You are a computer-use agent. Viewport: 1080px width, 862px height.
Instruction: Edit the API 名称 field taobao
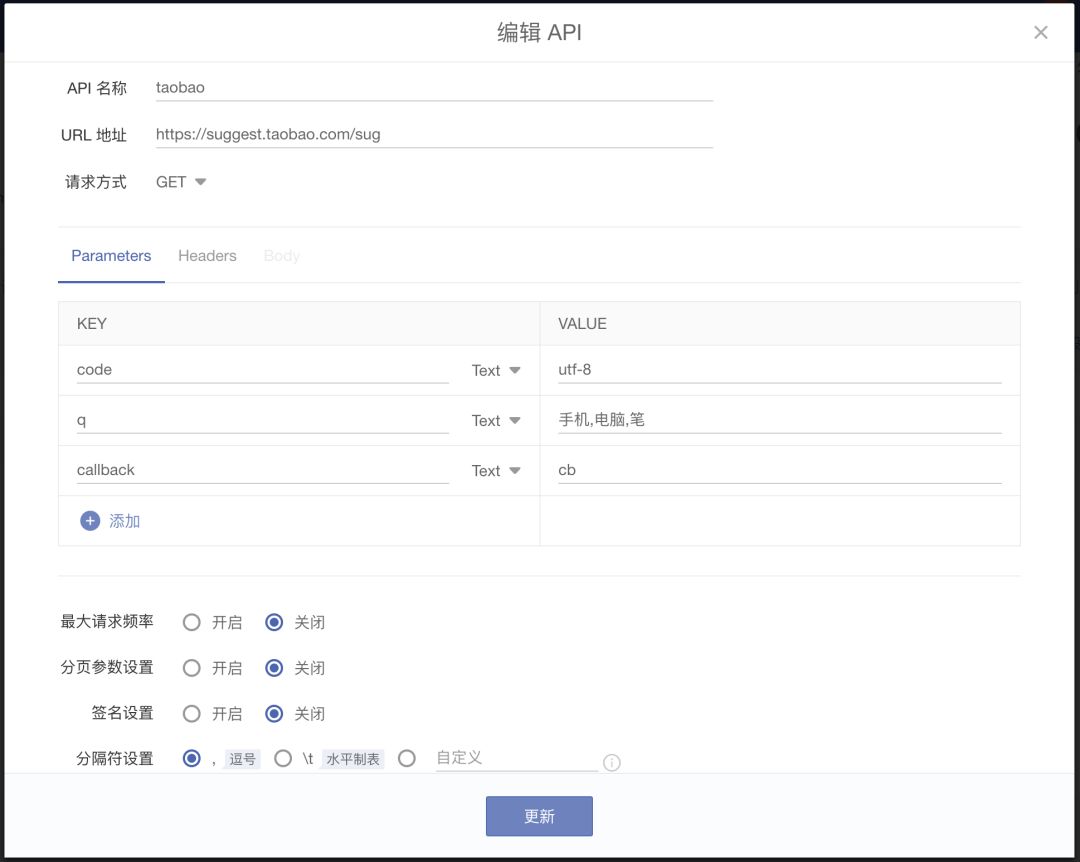pos(434,88)
